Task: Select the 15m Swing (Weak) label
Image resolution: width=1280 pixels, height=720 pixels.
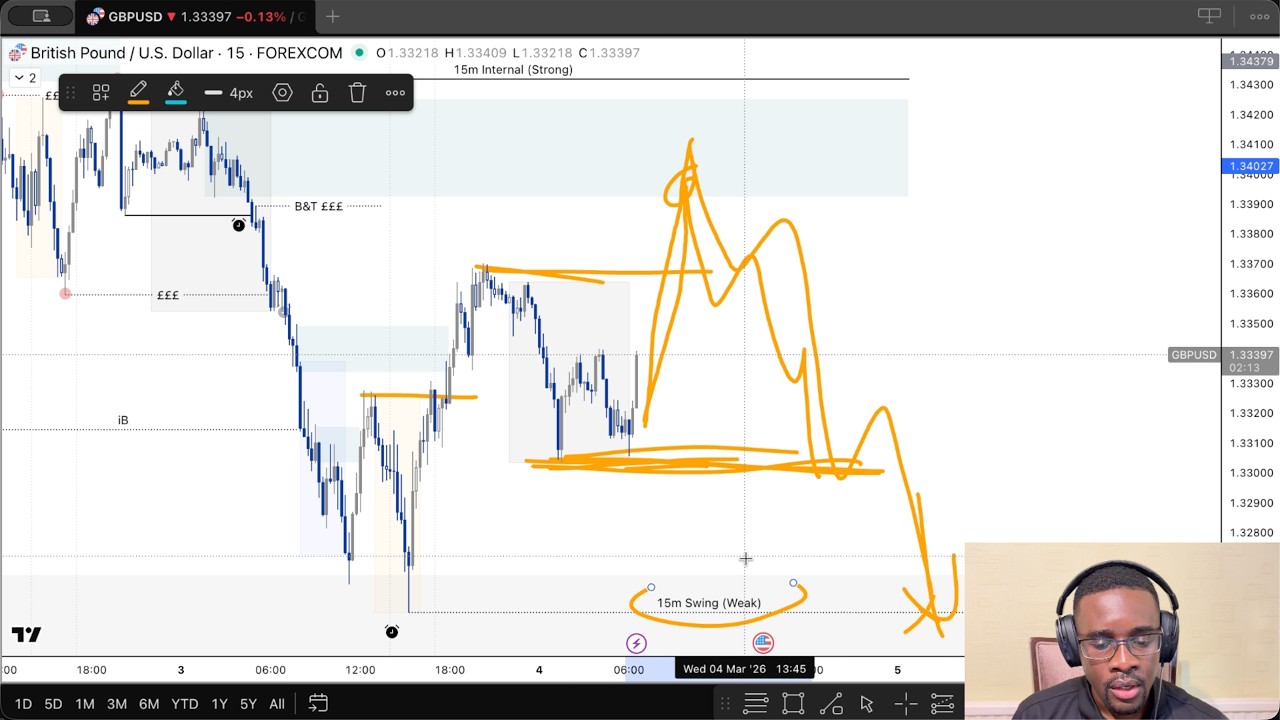Action: tap(708, 603)
